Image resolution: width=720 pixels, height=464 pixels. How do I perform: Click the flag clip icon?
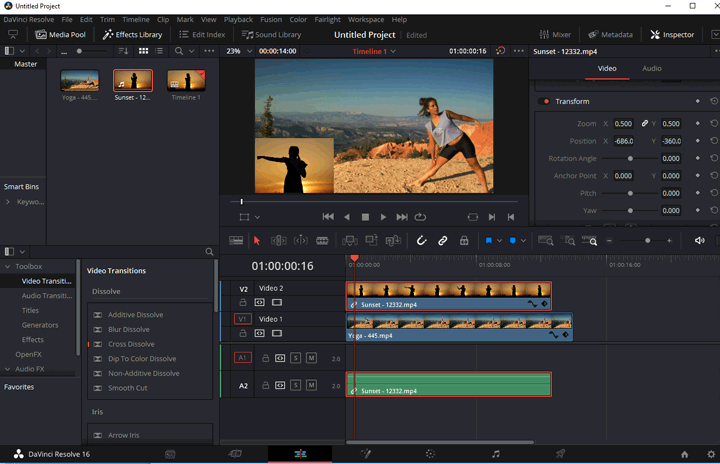click(489, 241)
